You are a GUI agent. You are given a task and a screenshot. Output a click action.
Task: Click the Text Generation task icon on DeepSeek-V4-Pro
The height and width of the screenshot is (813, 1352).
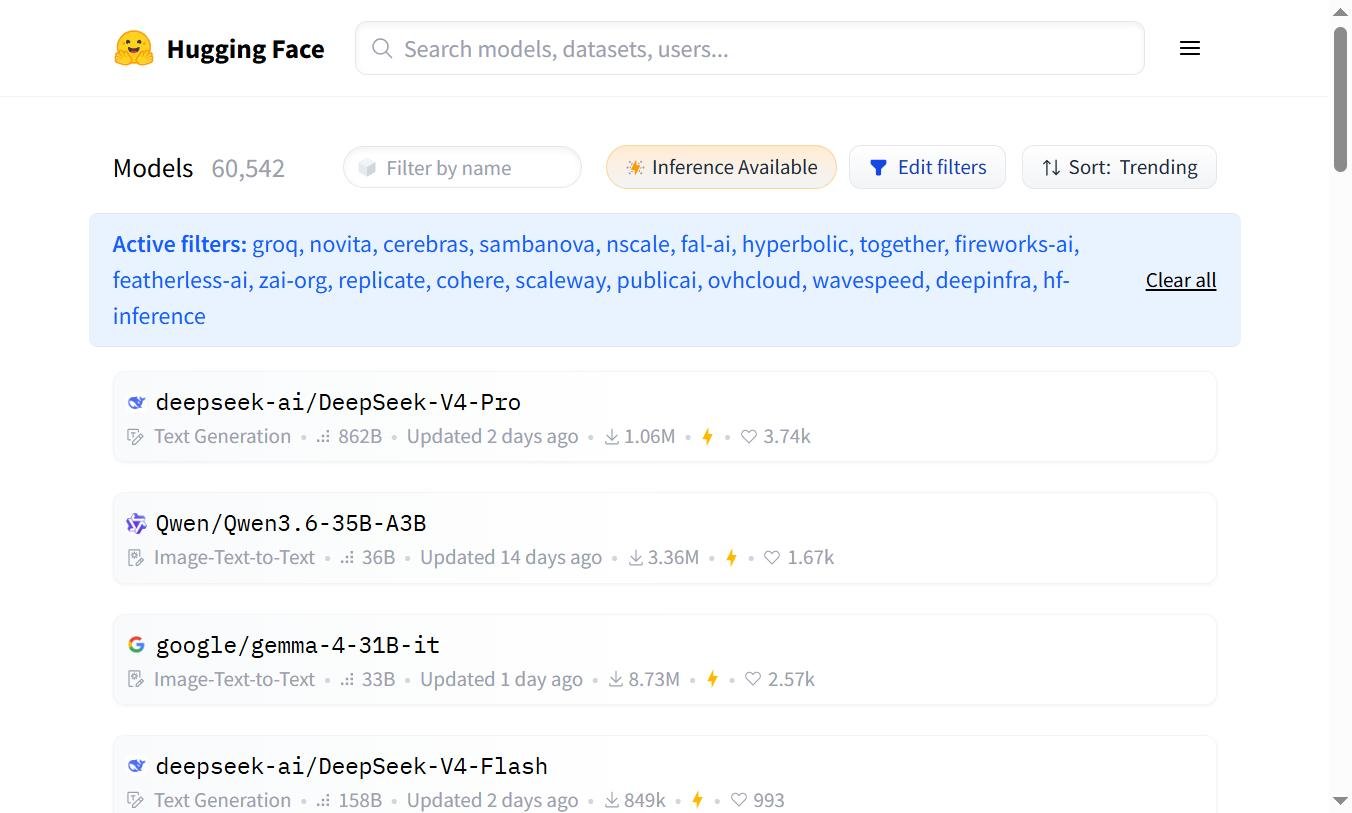(136, 437)
